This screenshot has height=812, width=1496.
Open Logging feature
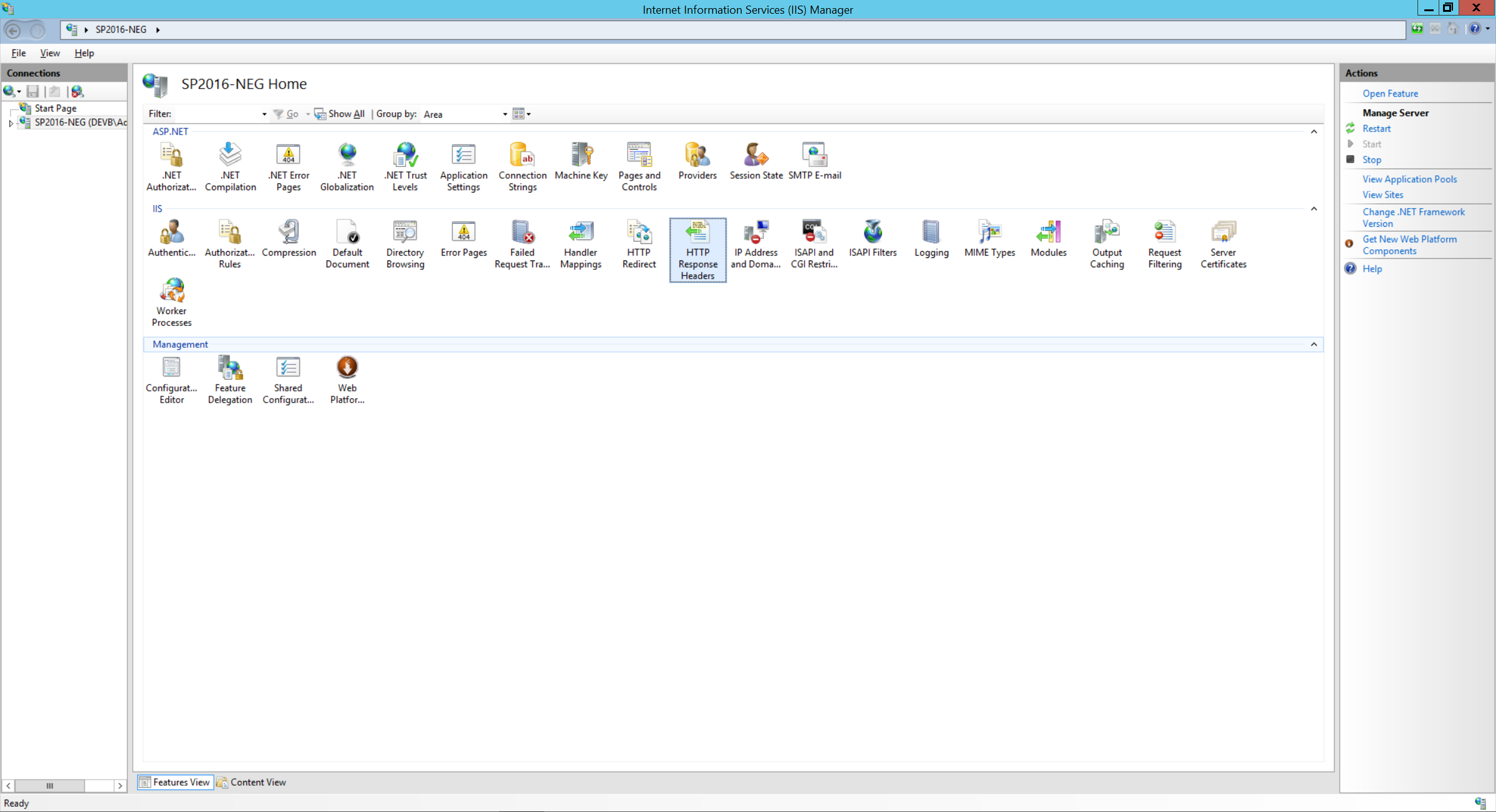tap(931, 238)
